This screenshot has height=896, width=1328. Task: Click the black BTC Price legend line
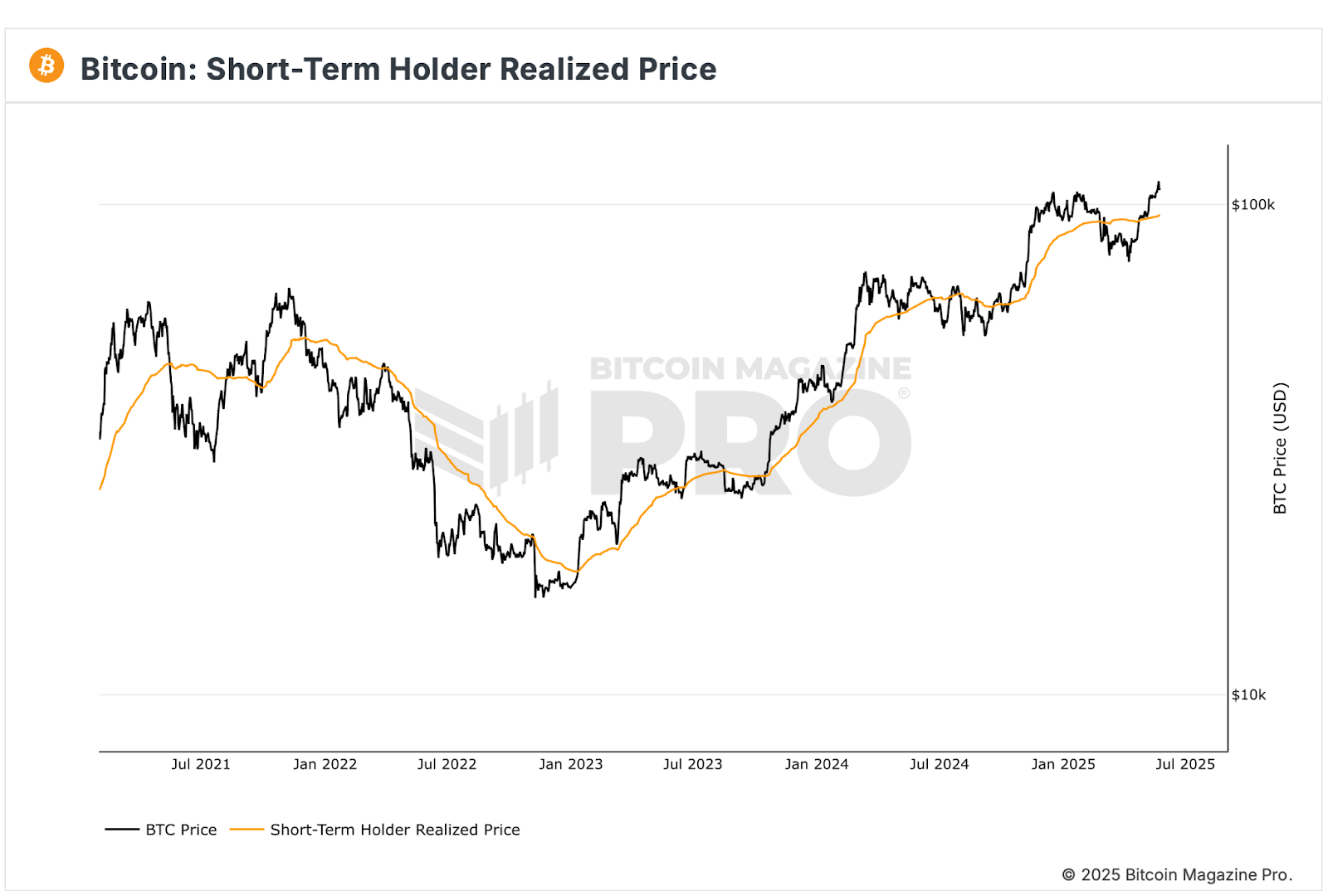point(122,830)
